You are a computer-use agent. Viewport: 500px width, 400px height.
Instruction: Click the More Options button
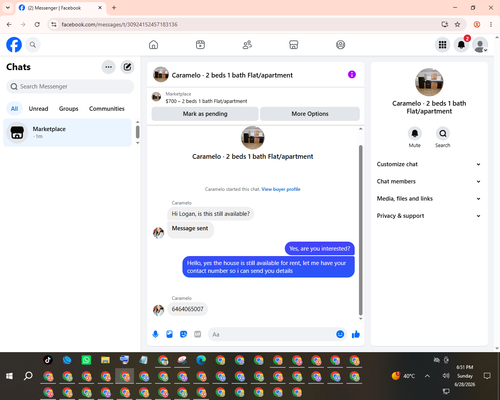[310, 114]
